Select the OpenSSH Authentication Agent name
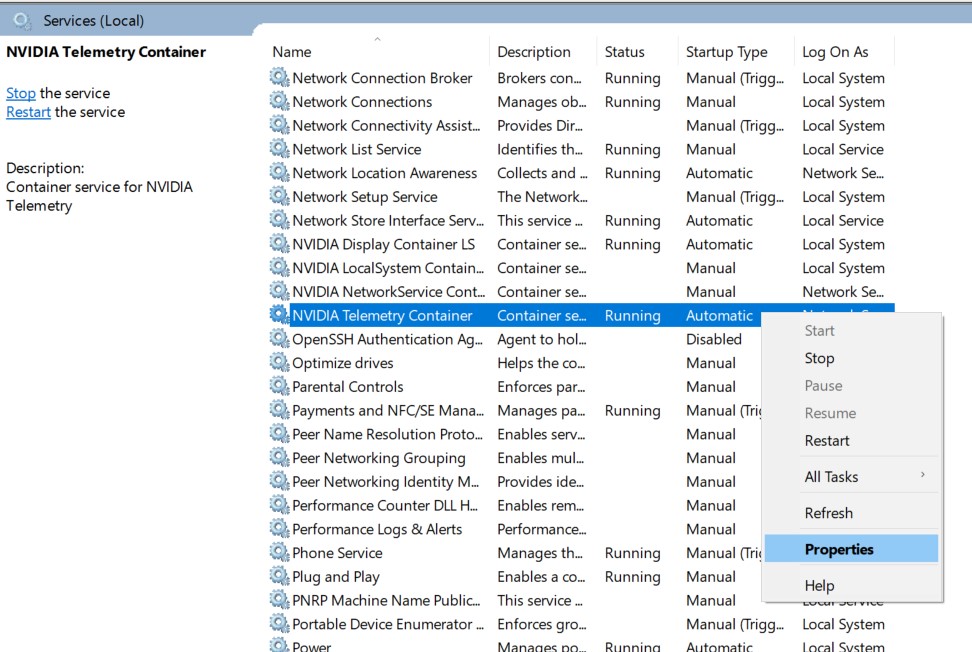Image resolution: width=972 pixels, height=652 pixels. click(x=387, y=339)
